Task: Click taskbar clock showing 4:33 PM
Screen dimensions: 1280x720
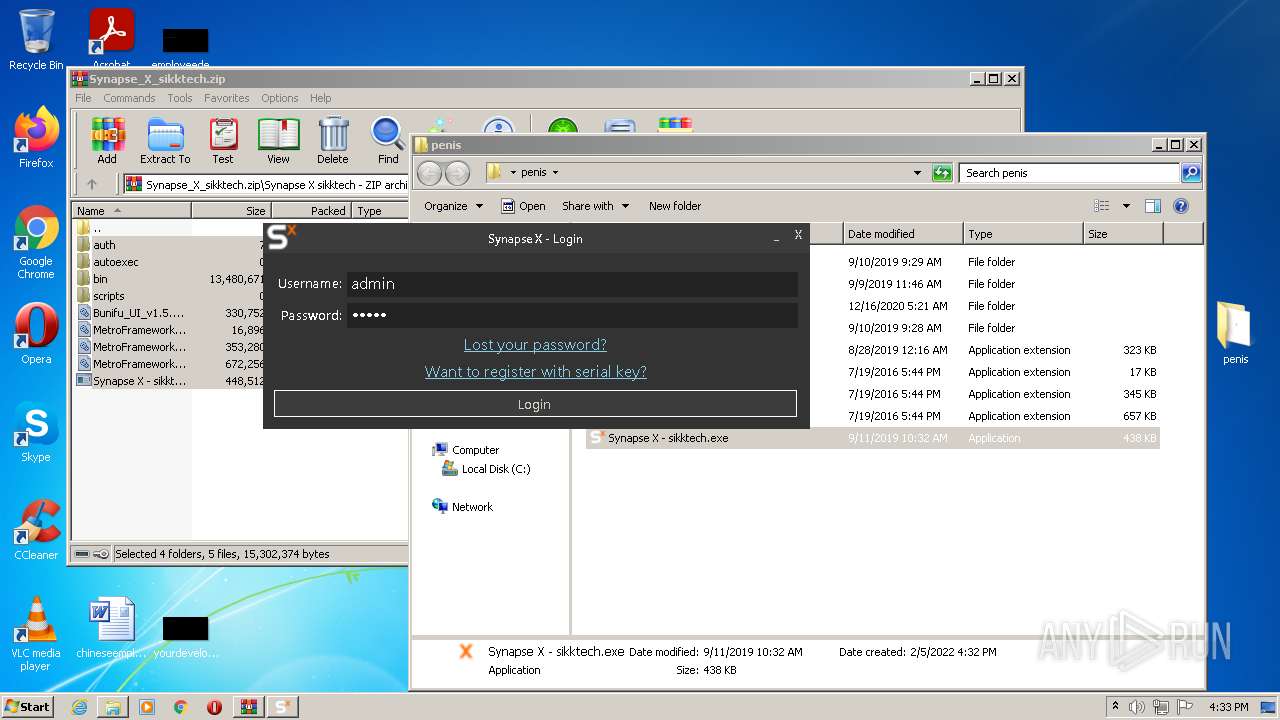Action: pyautogui.click(x=1228, y=707)
